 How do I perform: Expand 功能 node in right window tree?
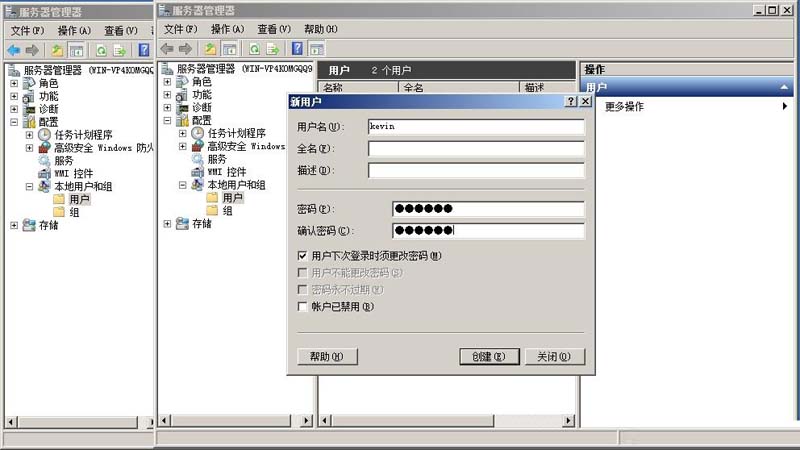pos(167,94)
